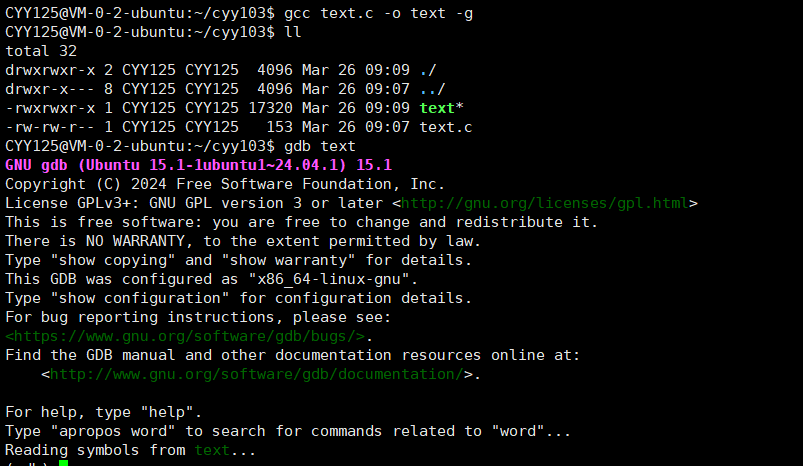Screen dimensions: 803x466
Task: Click the 'This is free software' line
Action: click(x=302, y=222)
